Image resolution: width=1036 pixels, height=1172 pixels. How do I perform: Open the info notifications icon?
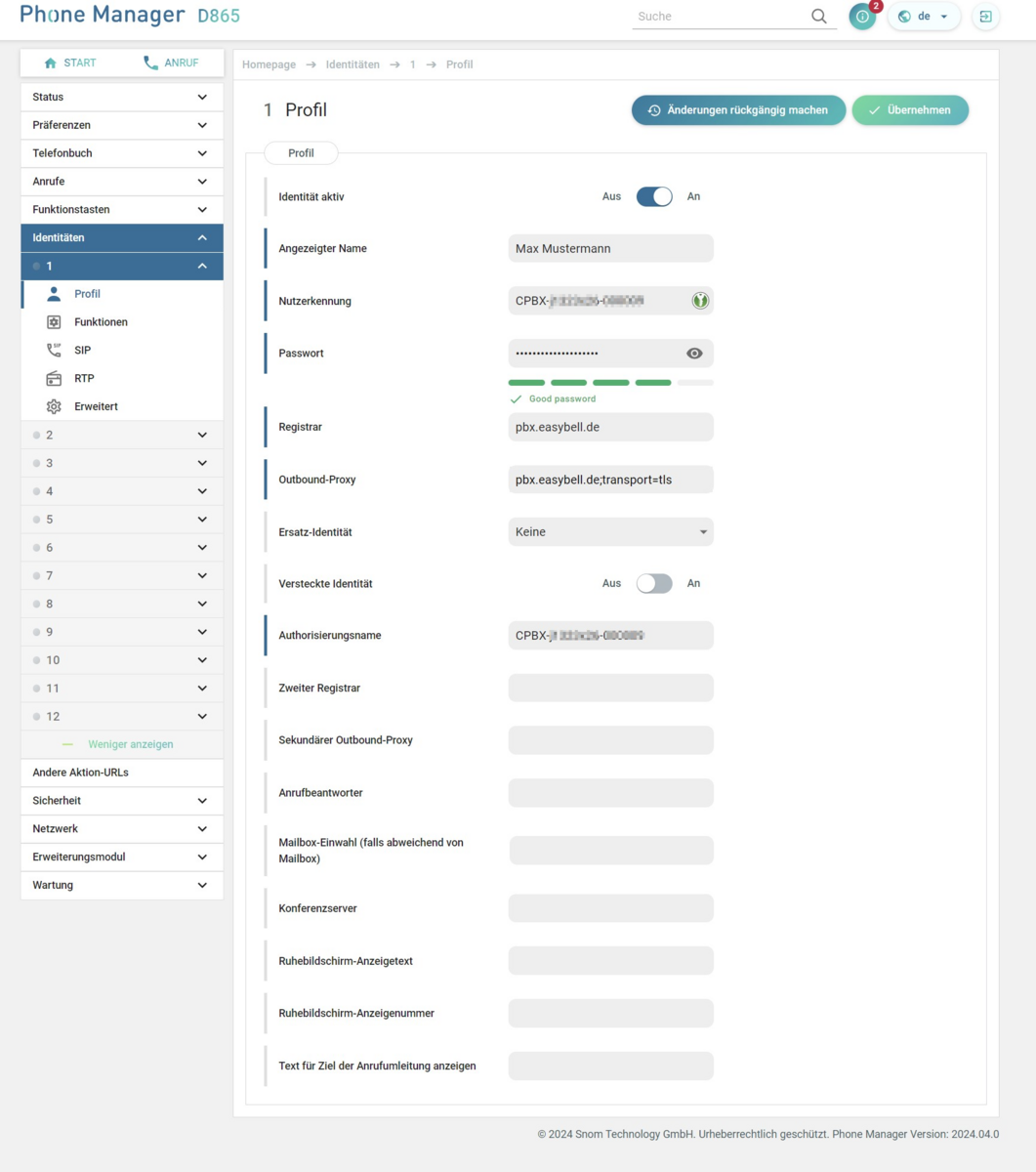pos(862,17)
